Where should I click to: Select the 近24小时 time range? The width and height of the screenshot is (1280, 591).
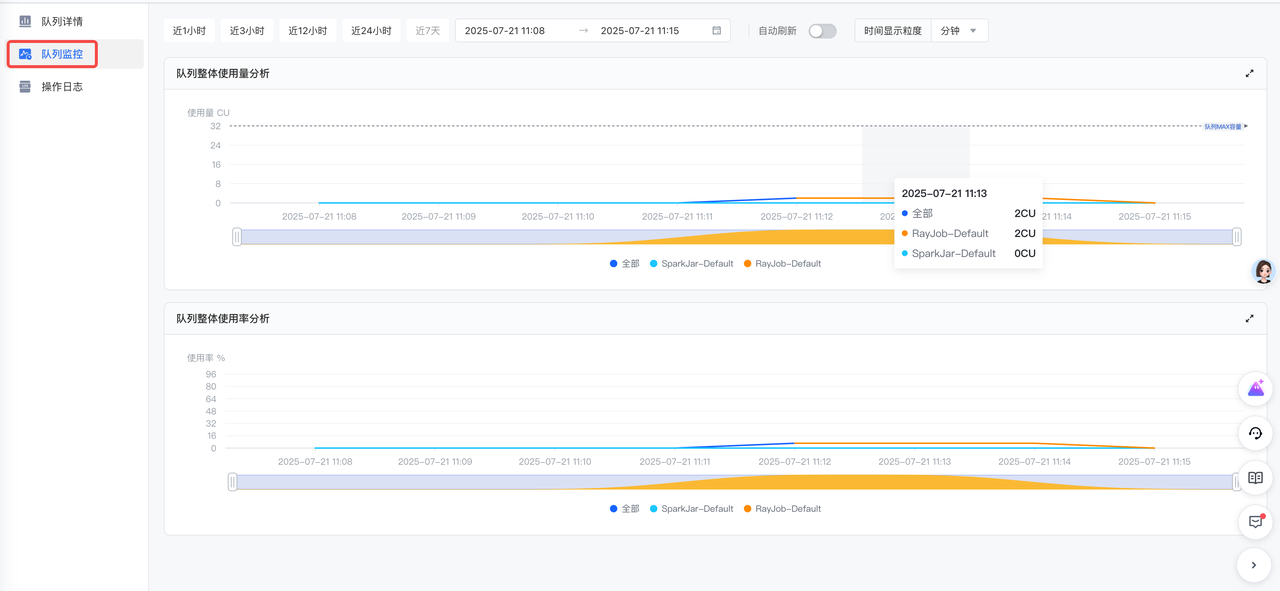click(x=371, y=31)
